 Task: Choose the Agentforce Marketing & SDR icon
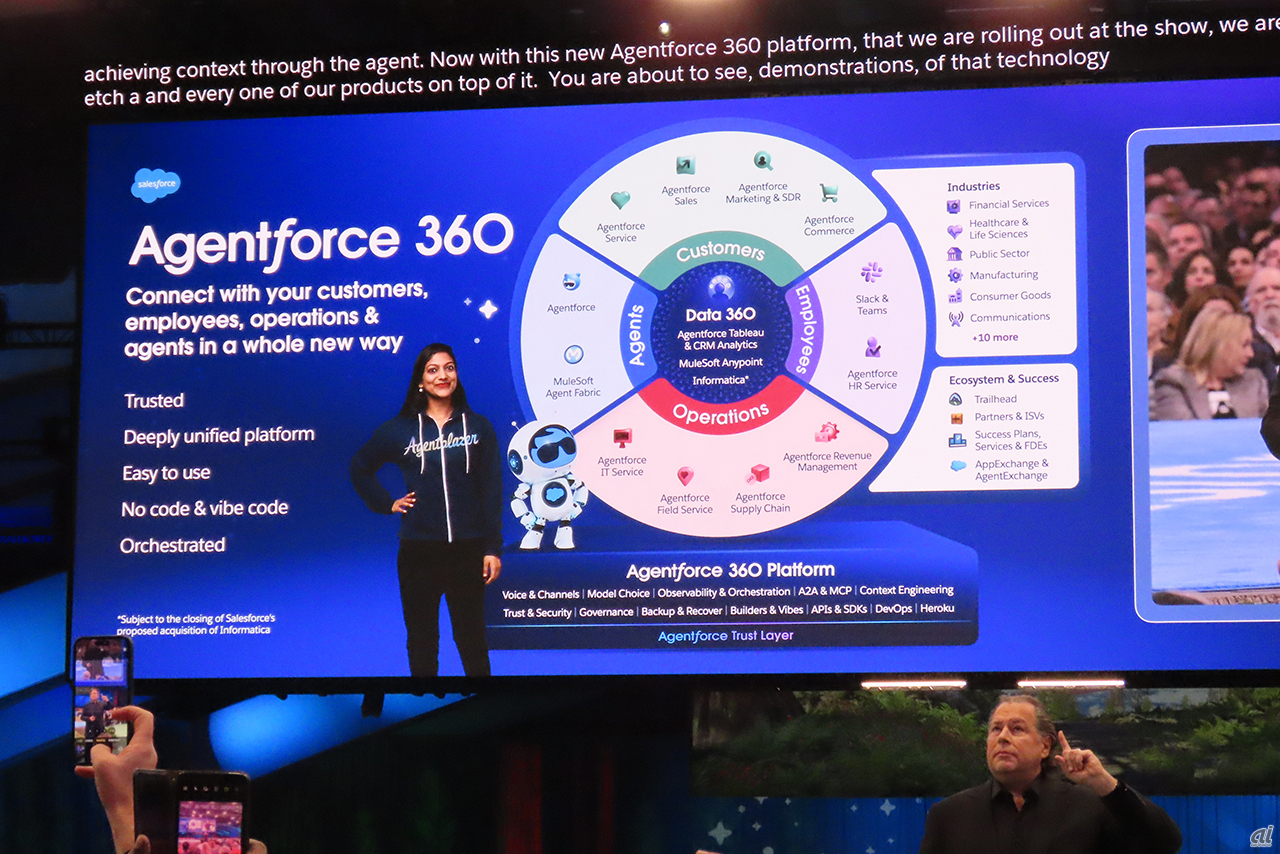(763, 160)
